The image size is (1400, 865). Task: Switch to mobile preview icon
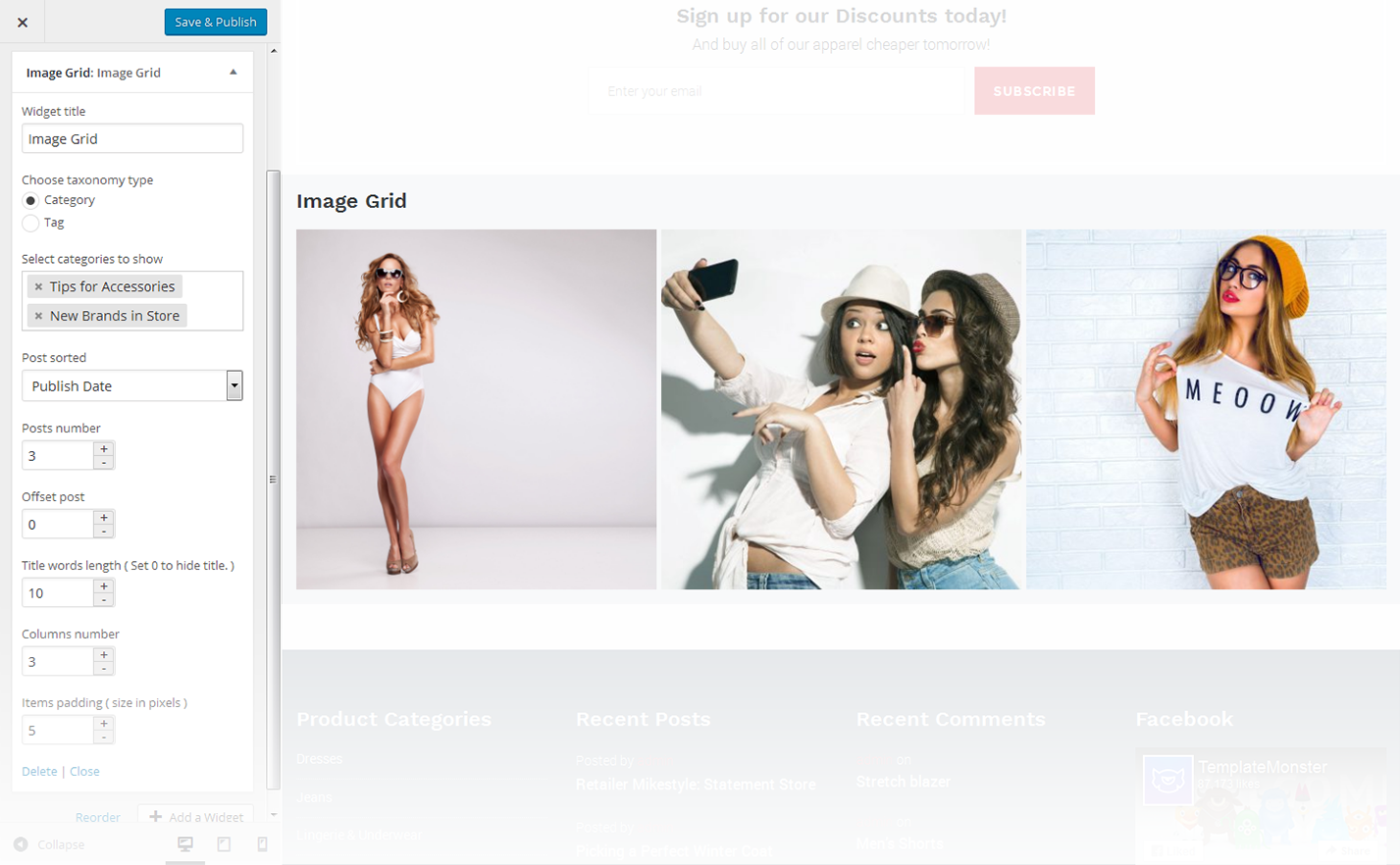[x=262, y=844]
